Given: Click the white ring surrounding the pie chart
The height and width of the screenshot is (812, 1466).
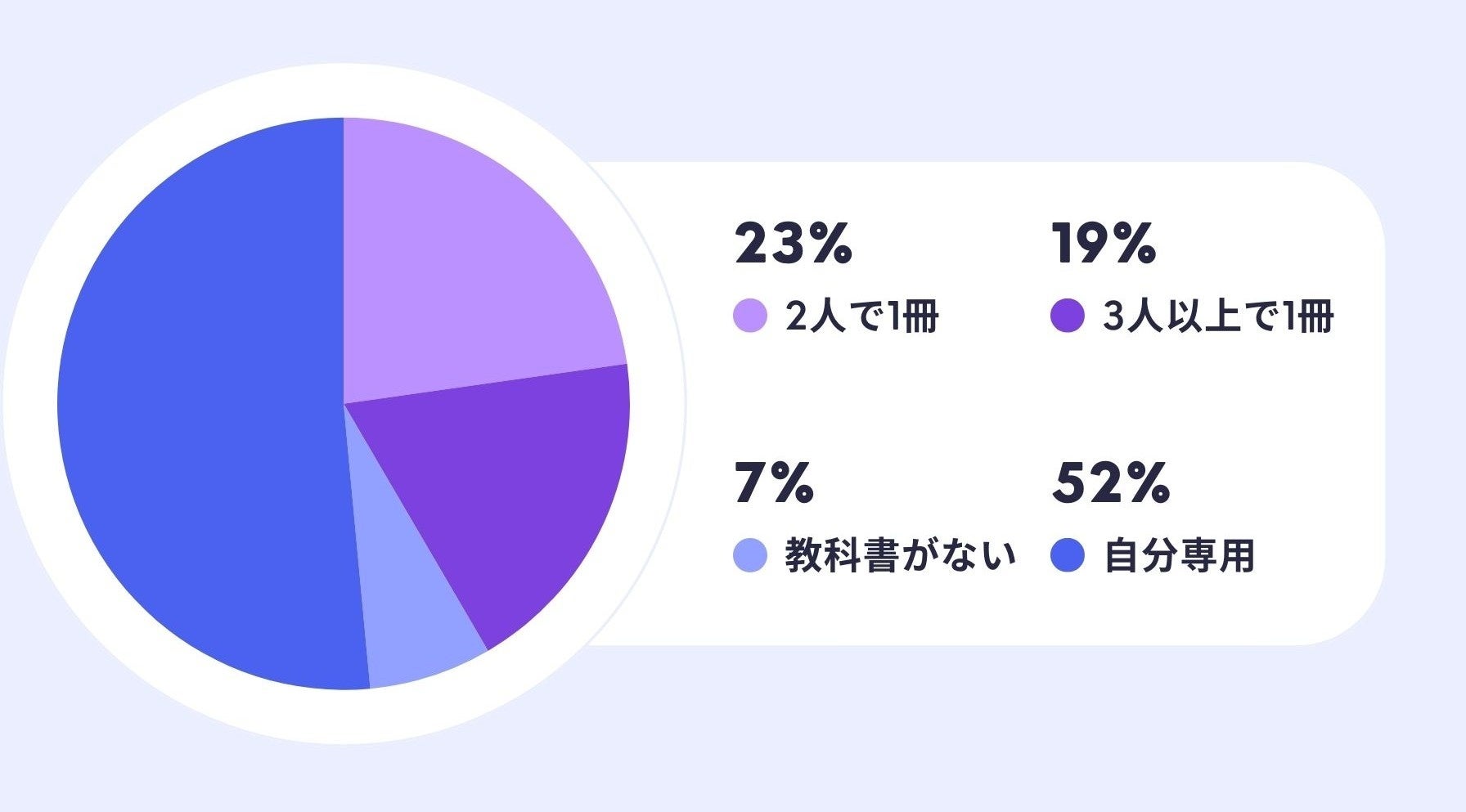Looking at the screenshot, I should (x=344, y=90).
